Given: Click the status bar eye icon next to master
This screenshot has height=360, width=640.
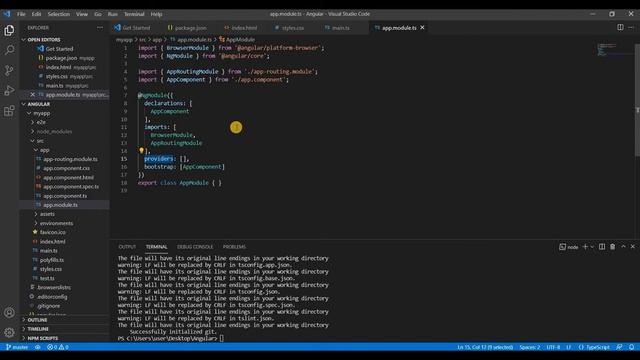Looking at the screenshot, I should click(38, 347).
